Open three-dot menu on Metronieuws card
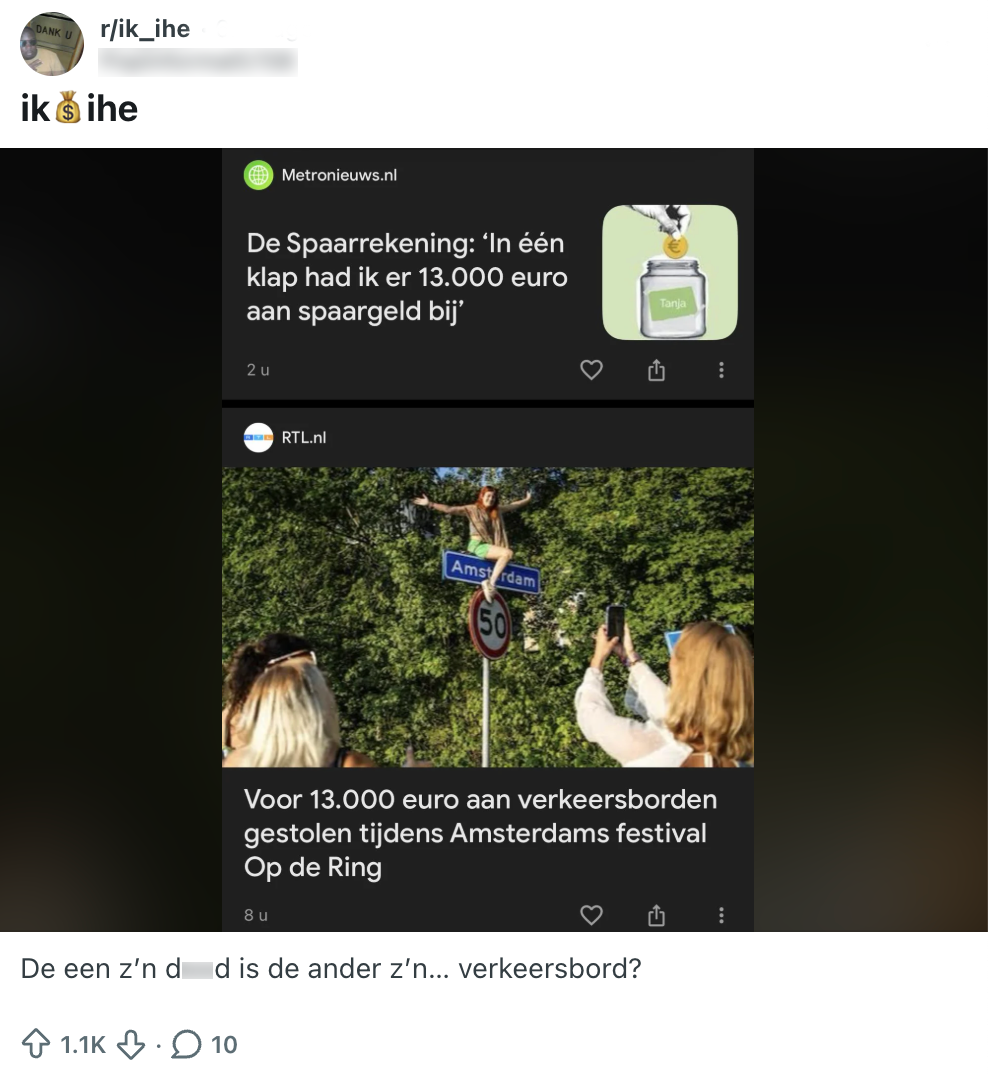Viewport: 988px width, 1074px height. tap(721, 370)
